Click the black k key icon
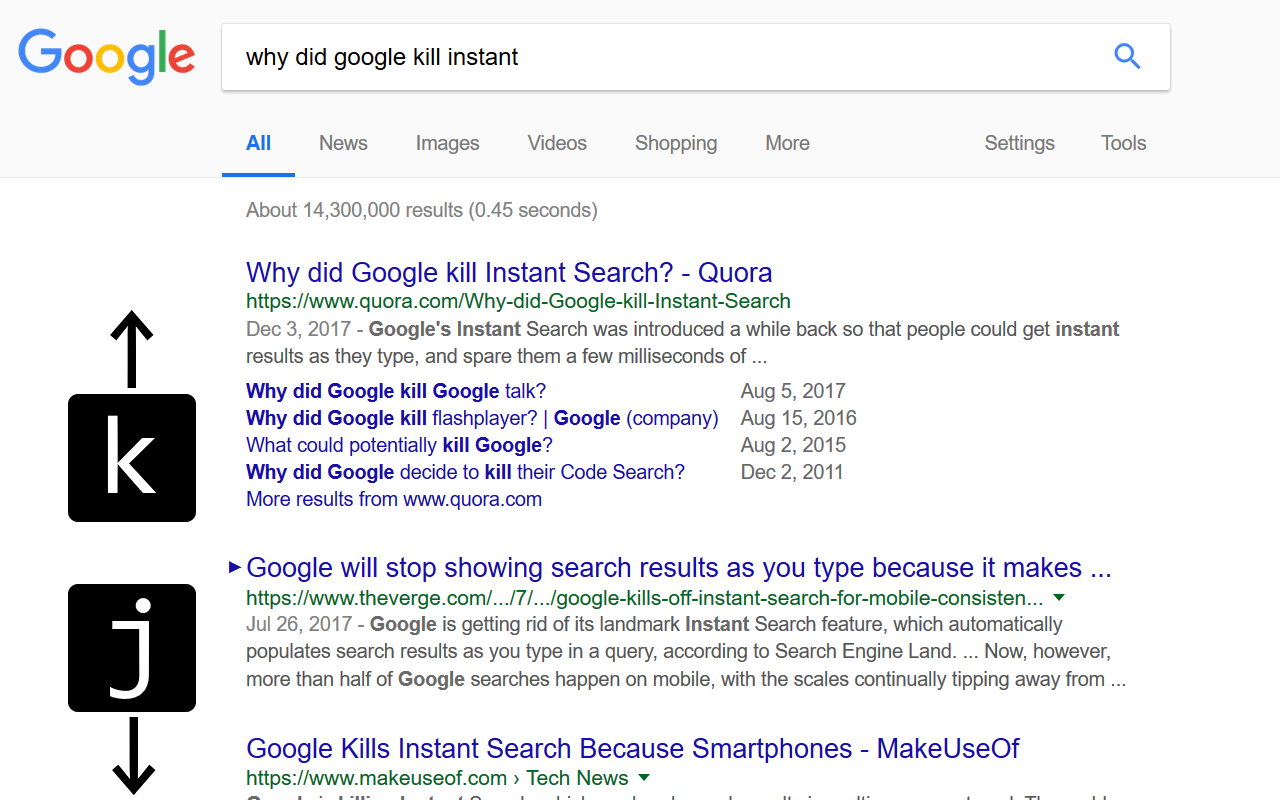This screenshot has height=800, width=1280. coord(132,458)
